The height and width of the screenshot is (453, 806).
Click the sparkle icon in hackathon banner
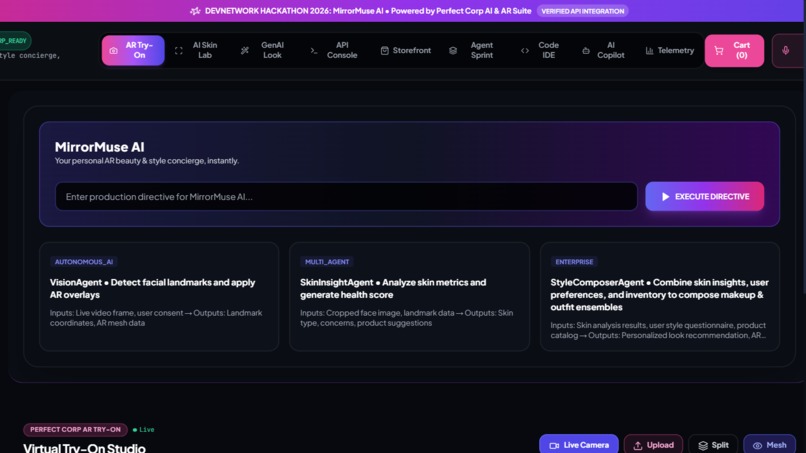[x=195, y=11]
